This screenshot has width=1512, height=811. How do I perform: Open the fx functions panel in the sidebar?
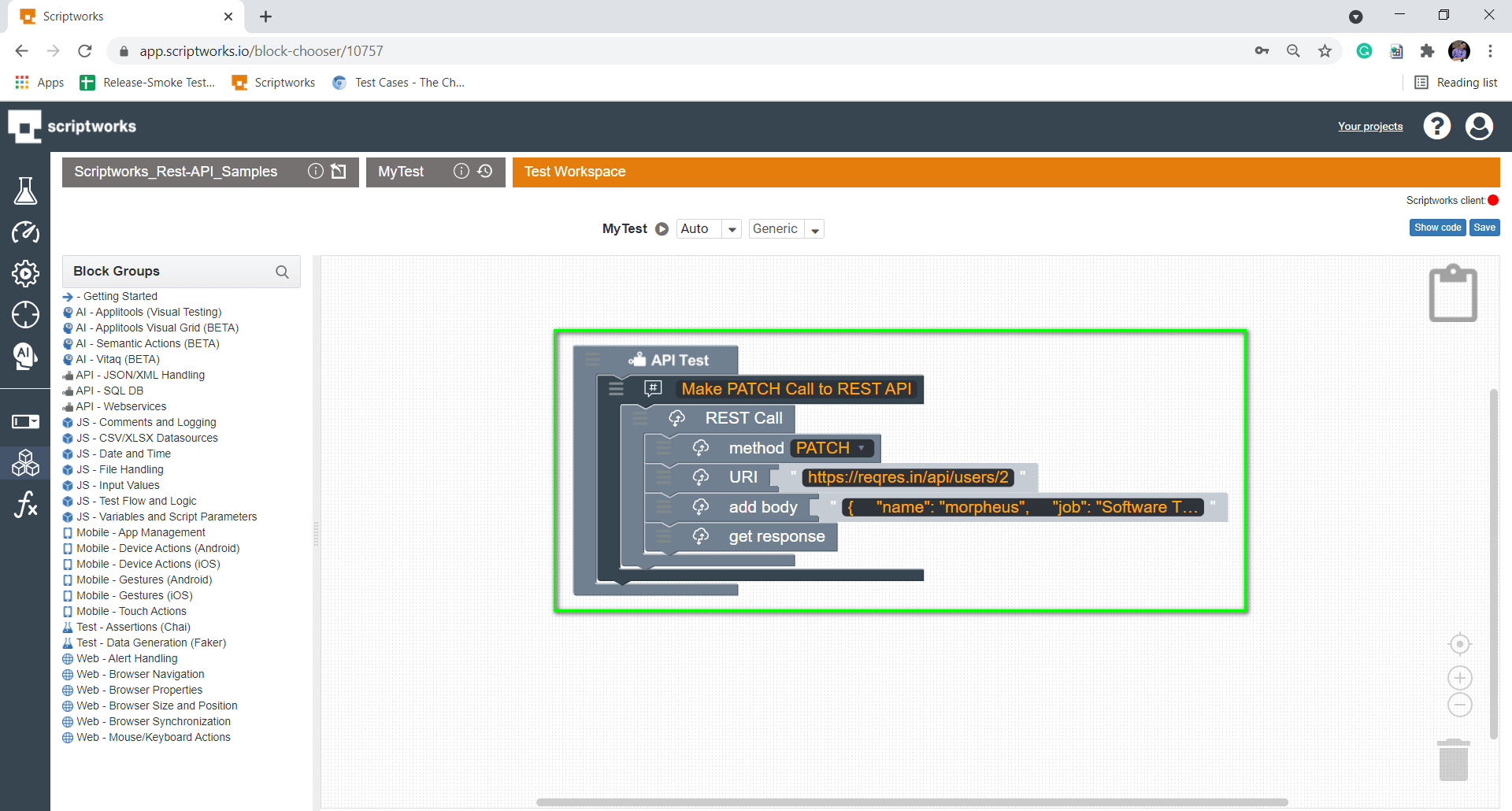(26, 505)
